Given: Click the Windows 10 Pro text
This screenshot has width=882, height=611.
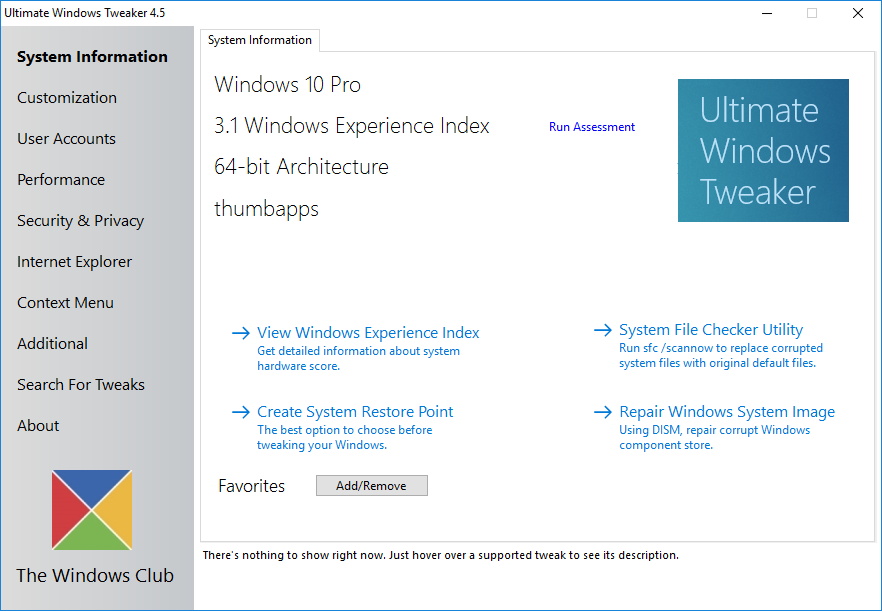Looking at the screenshot, I should (x=287, y=85).
